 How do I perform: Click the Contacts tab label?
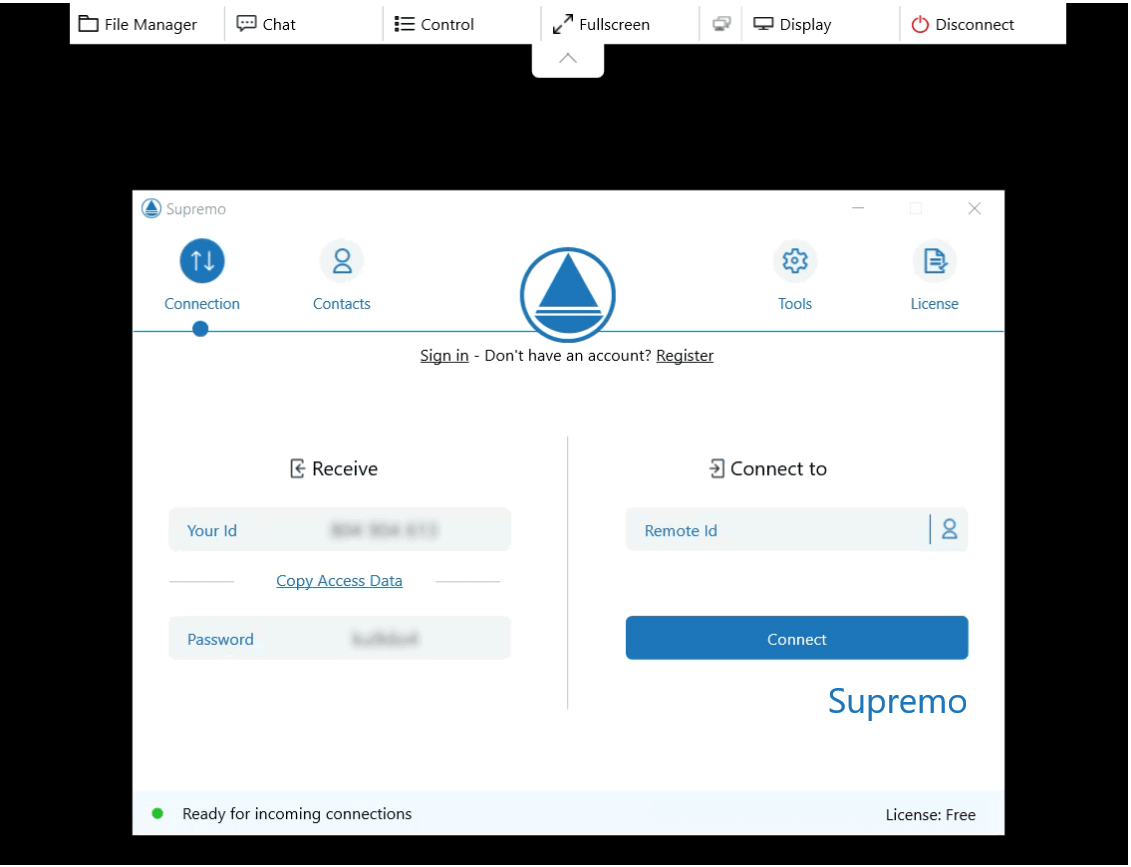point(342,304)
